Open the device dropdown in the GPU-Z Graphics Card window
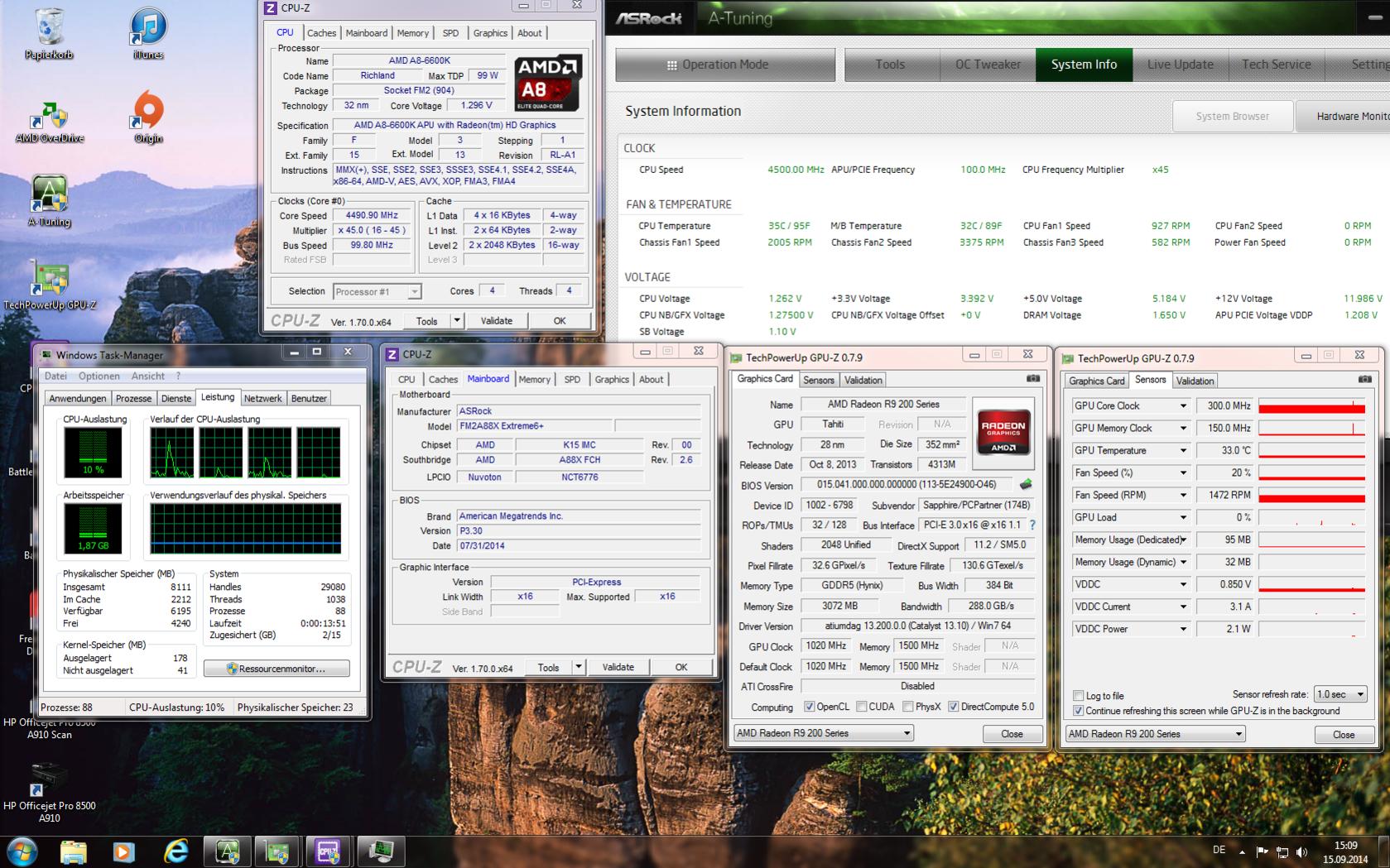The height and width of the screenshot is (868, 1390). click(x=824, y=733)
